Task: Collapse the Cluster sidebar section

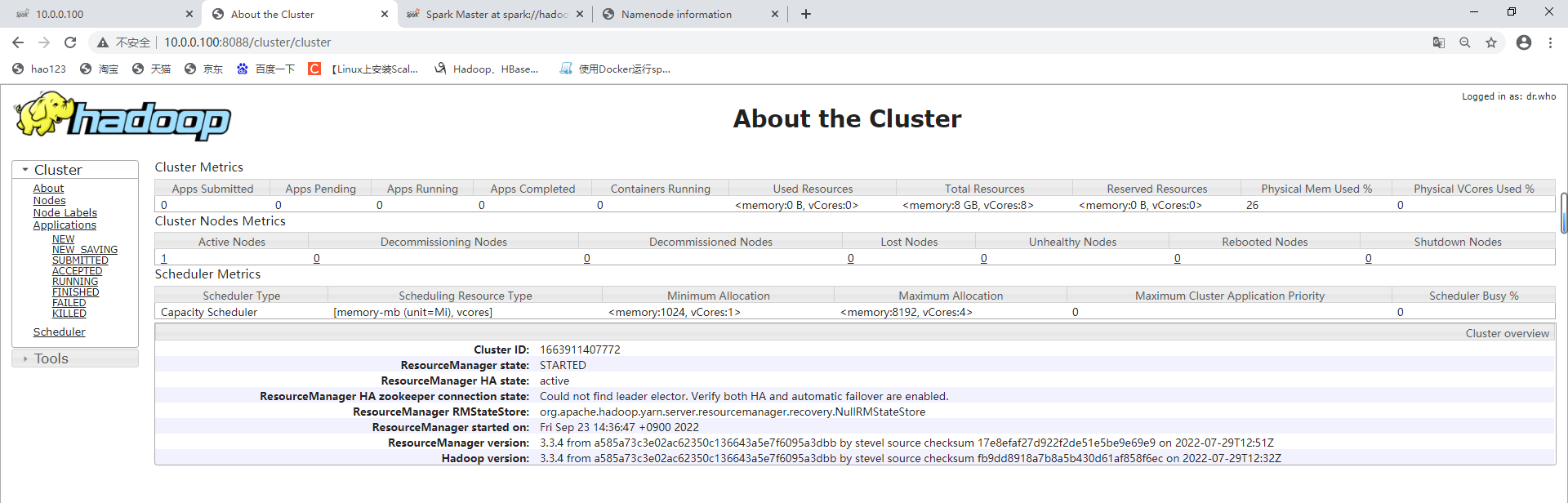Action: tap(75, 170)
